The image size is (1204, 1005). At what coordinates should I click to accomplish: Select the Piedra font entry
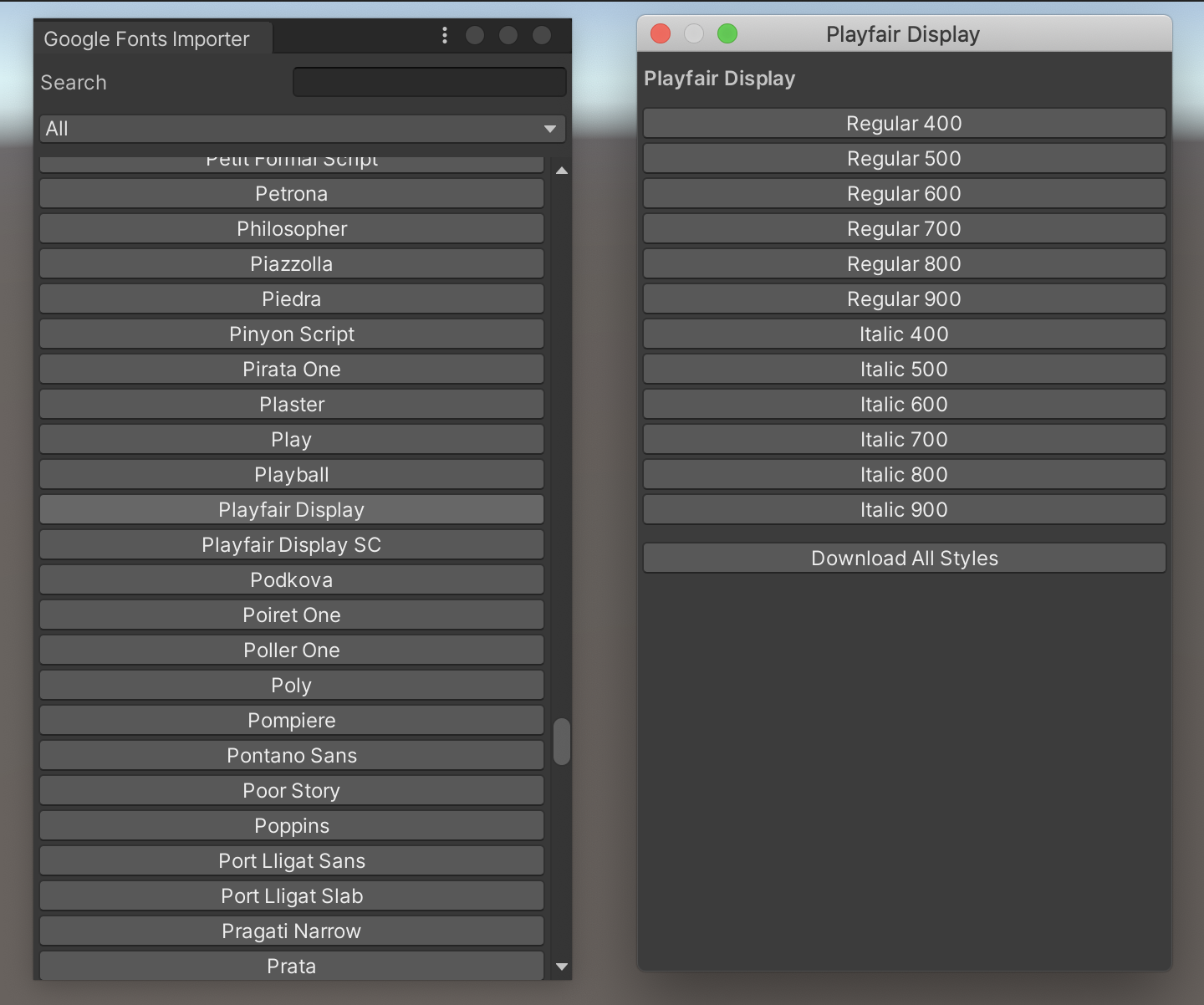292,299
